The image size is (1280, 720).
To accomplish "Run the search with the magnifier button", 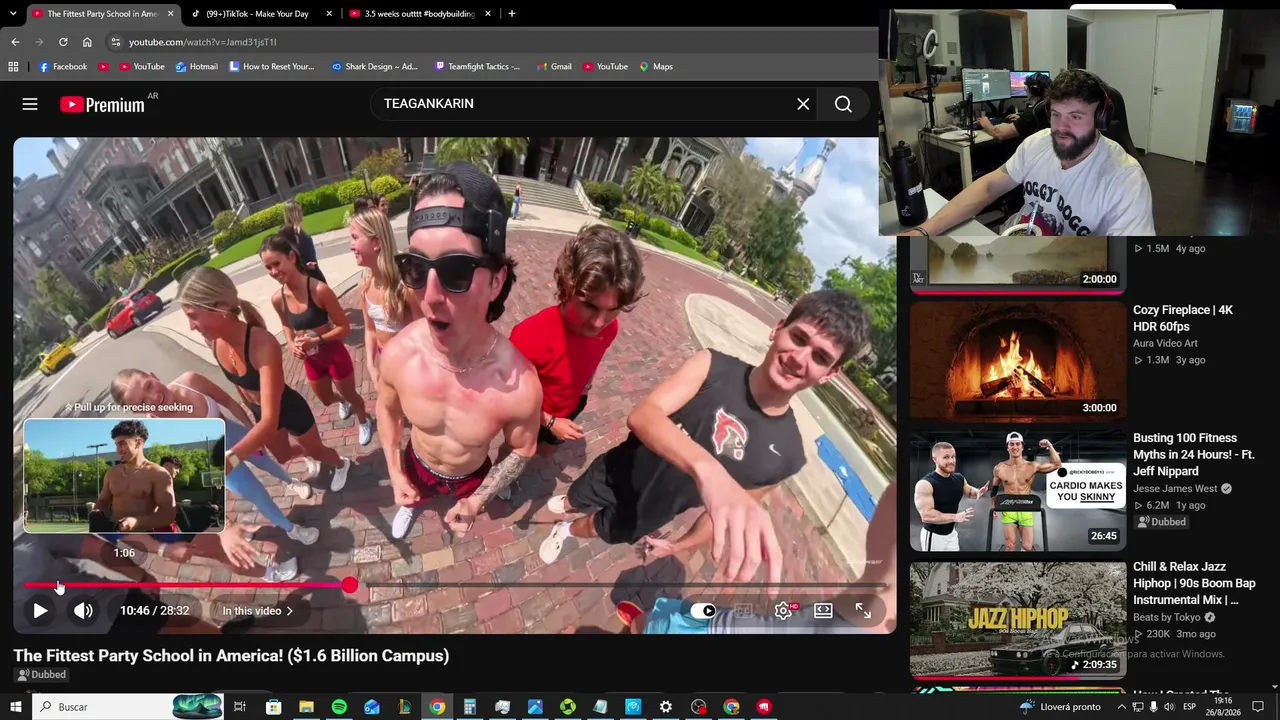I will [843, 104].
